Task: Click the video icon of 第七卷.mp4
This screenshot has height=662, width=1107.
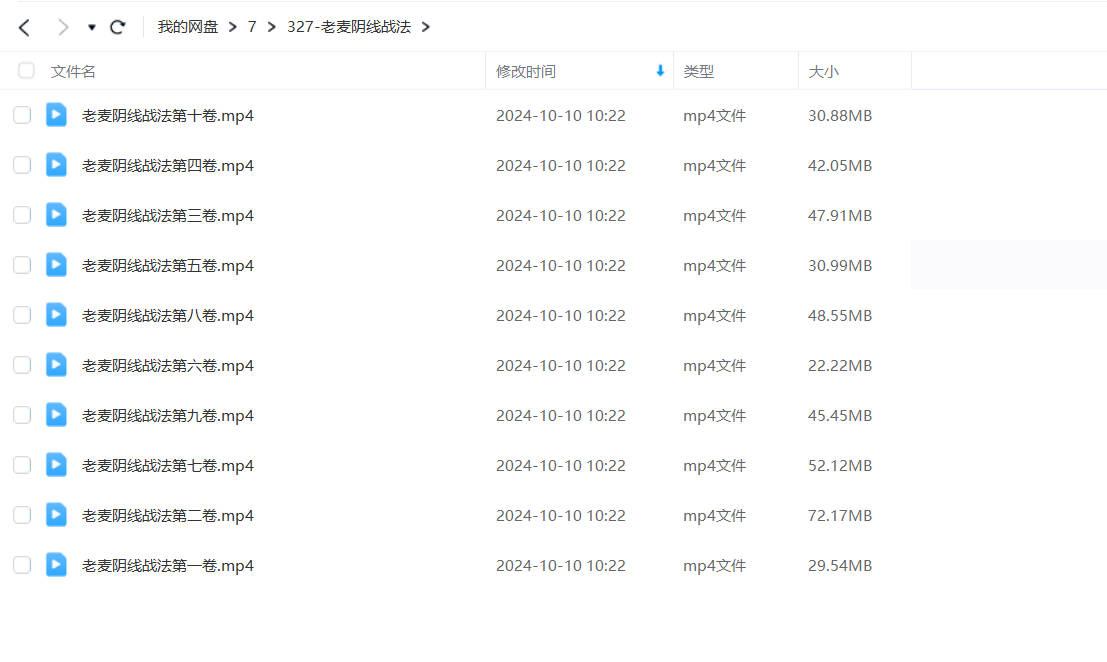Action: pyautogui.click(x=56, y=464)
